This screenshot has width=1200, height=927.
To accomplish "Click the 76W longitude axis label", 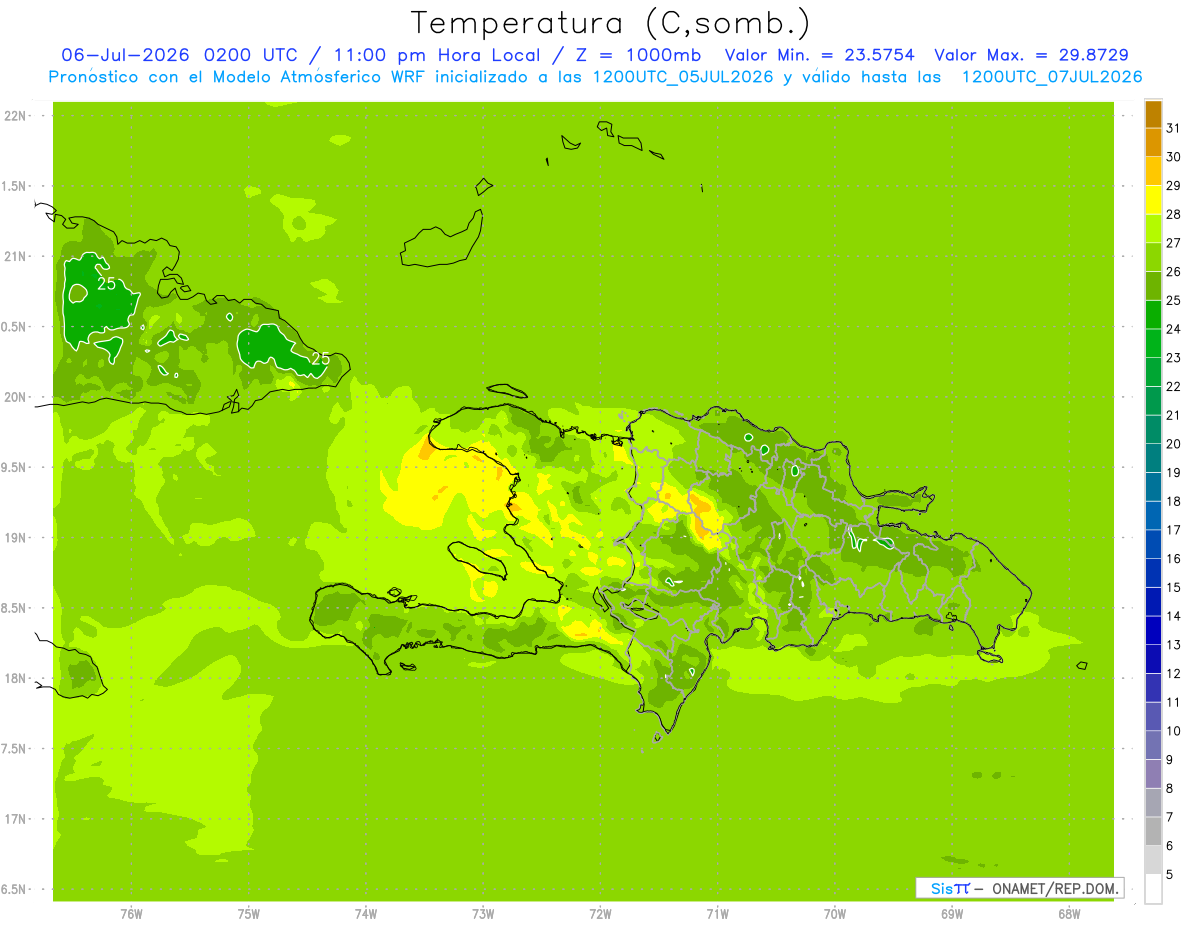I will (x=131, y=914).
